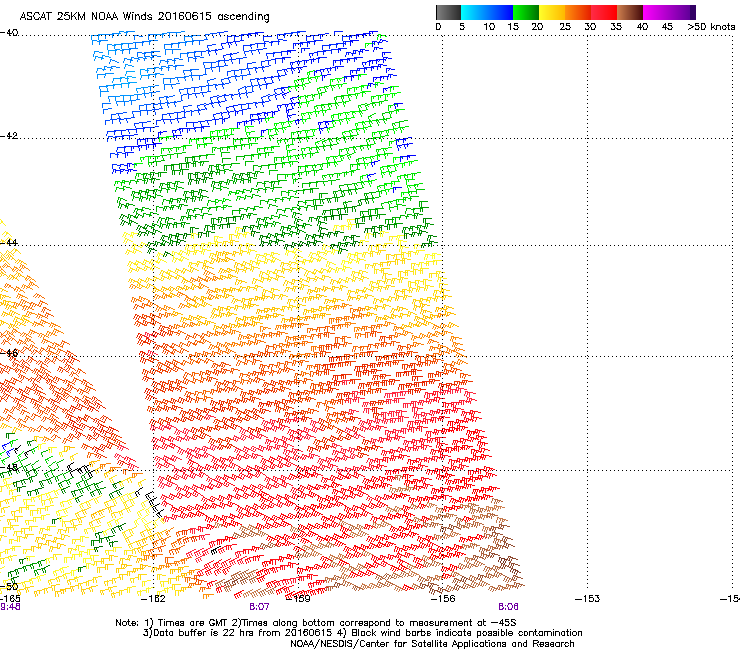Click the red 30-35 knots legend segment
740x650 pixels.
pos(604,12)
